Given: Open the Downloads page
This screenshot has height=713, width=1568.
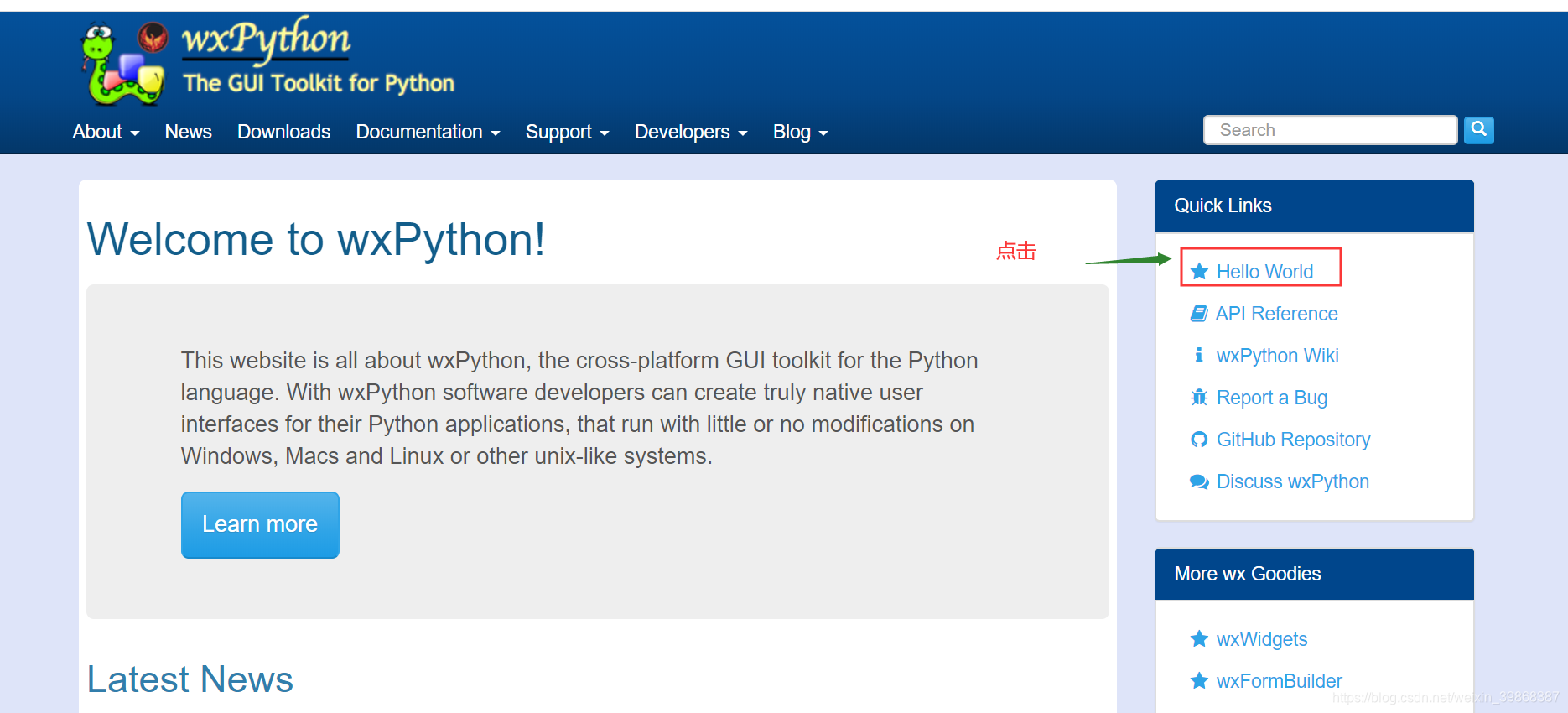Looking at the screenshot, I should 283,132.
